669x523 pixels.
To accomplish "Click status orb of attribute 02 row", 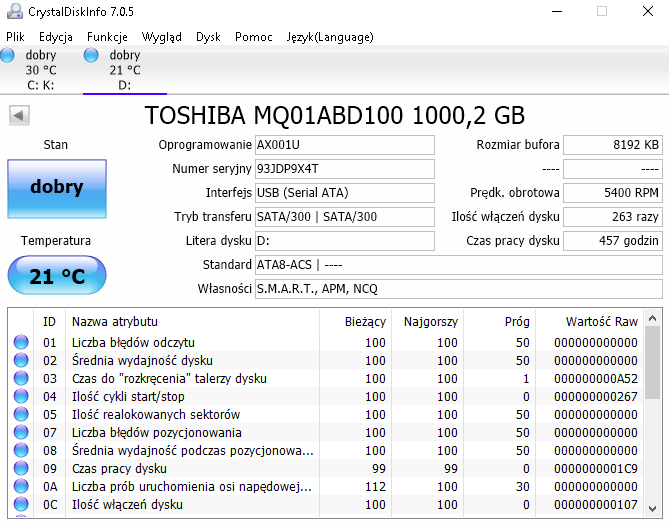I will 21,360.
